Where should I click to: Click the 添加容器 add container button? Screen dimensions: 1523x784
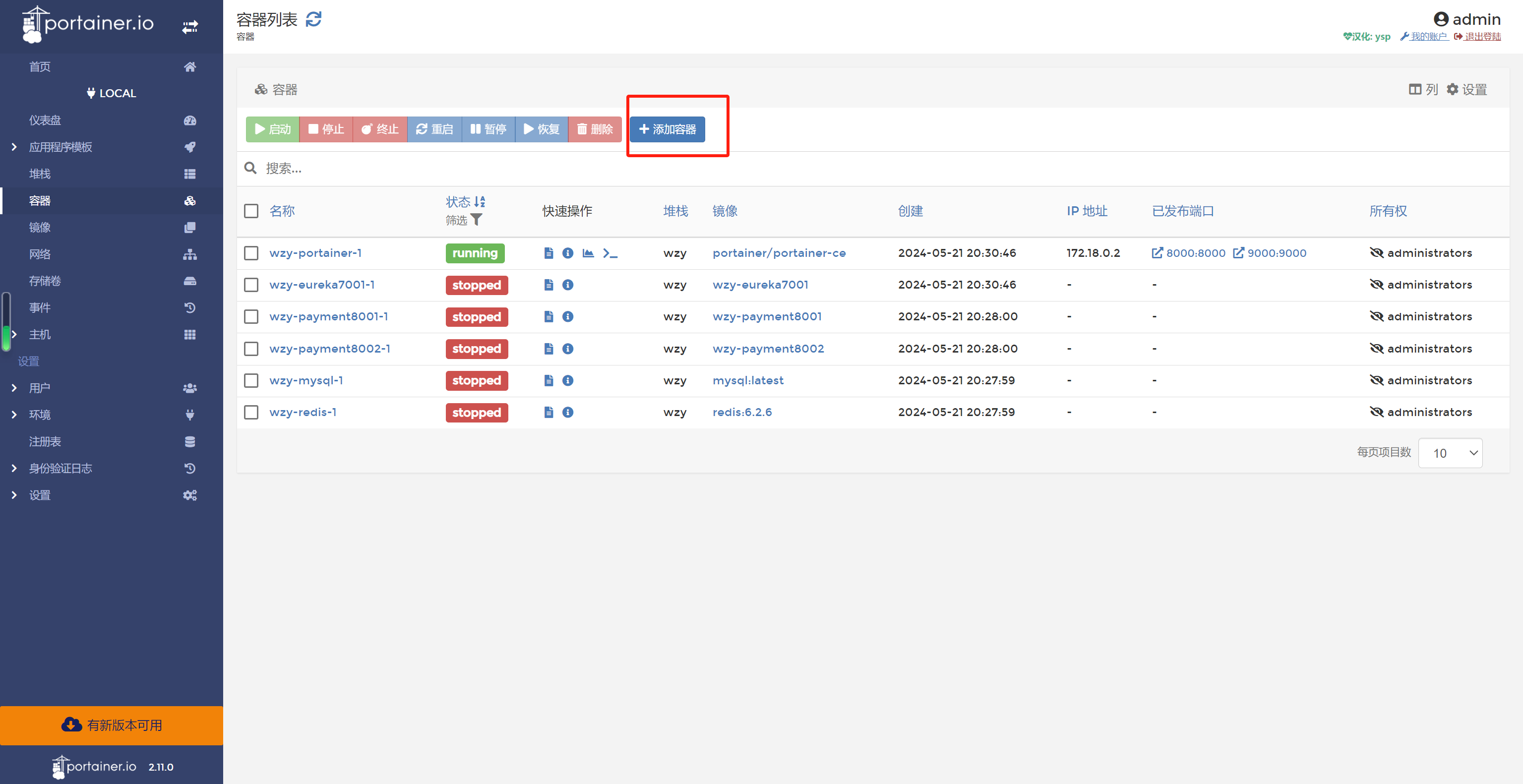(667, 129)
